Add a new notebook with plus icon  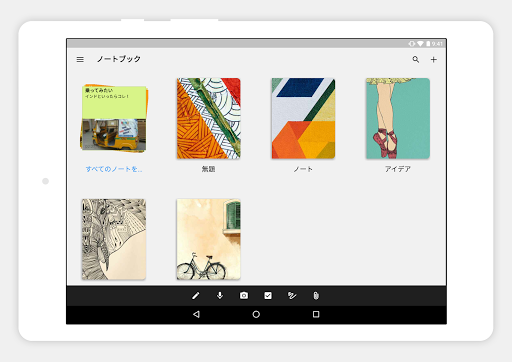coord(433,59)
